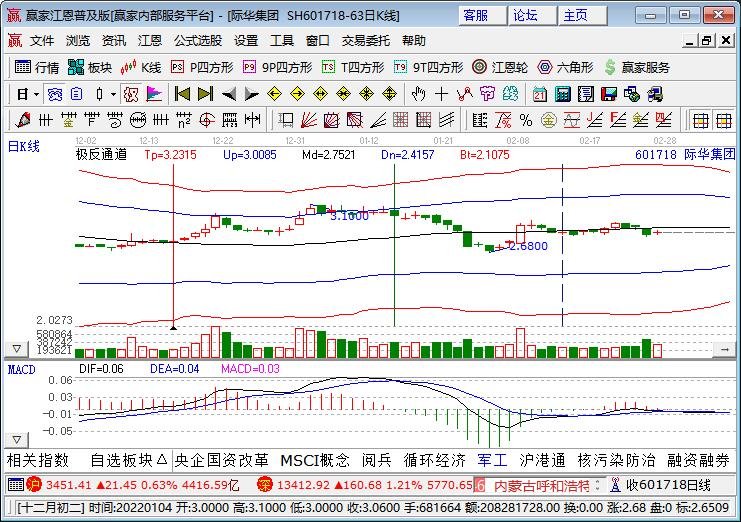The height and width of the screenshot is (522, 741).
Task: Click the 极反通道 indicator name
Action: tap(102, 154)
